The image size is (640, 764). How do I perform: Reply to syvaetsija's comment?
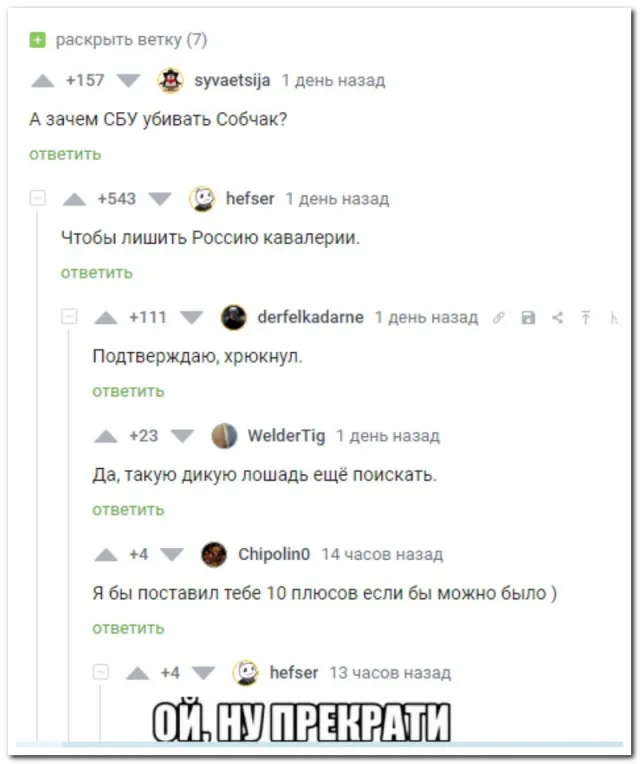coord(65,154)
